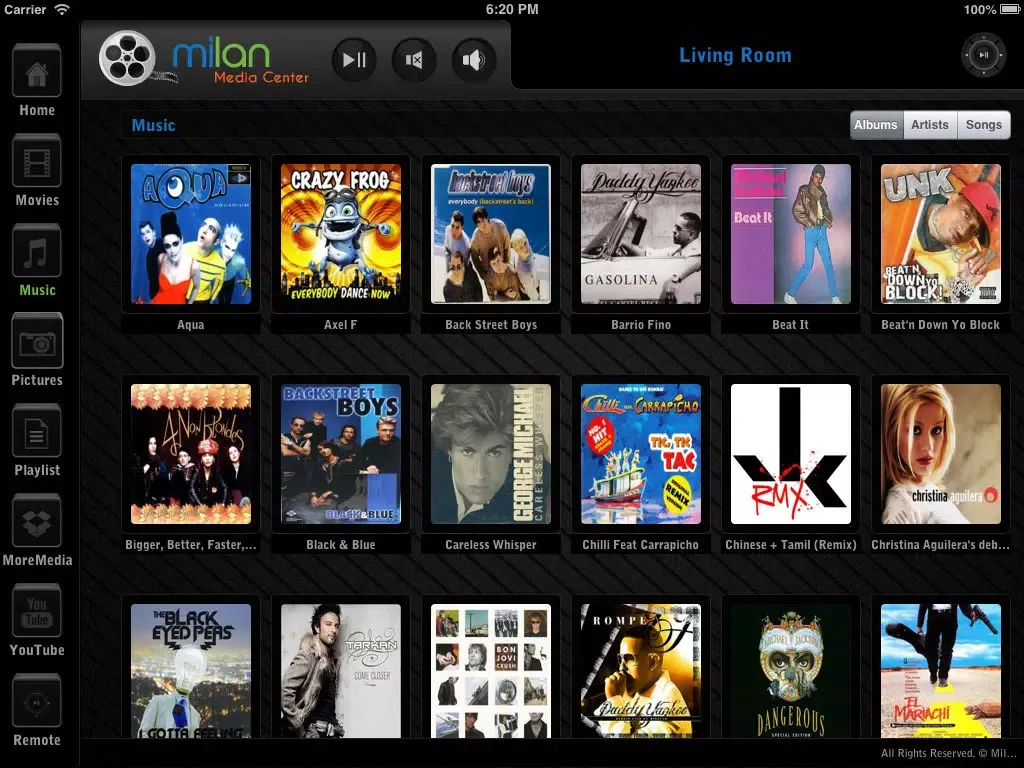The height and width of the screenshot is (768, 1024).
Task: Click the Careless Whisper title label
Action: coord(491,545)
